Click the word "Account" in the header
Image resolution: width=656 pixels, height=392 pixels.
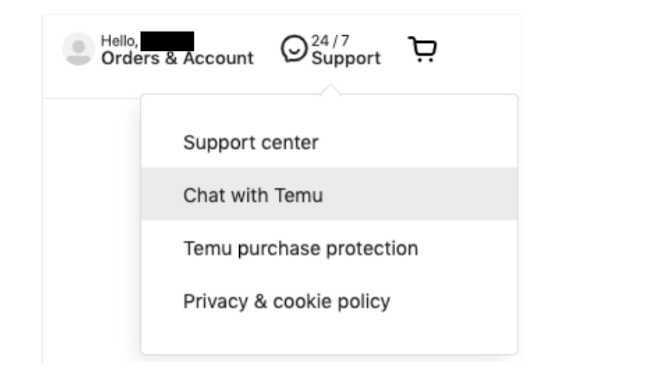[x=218, y=58]
